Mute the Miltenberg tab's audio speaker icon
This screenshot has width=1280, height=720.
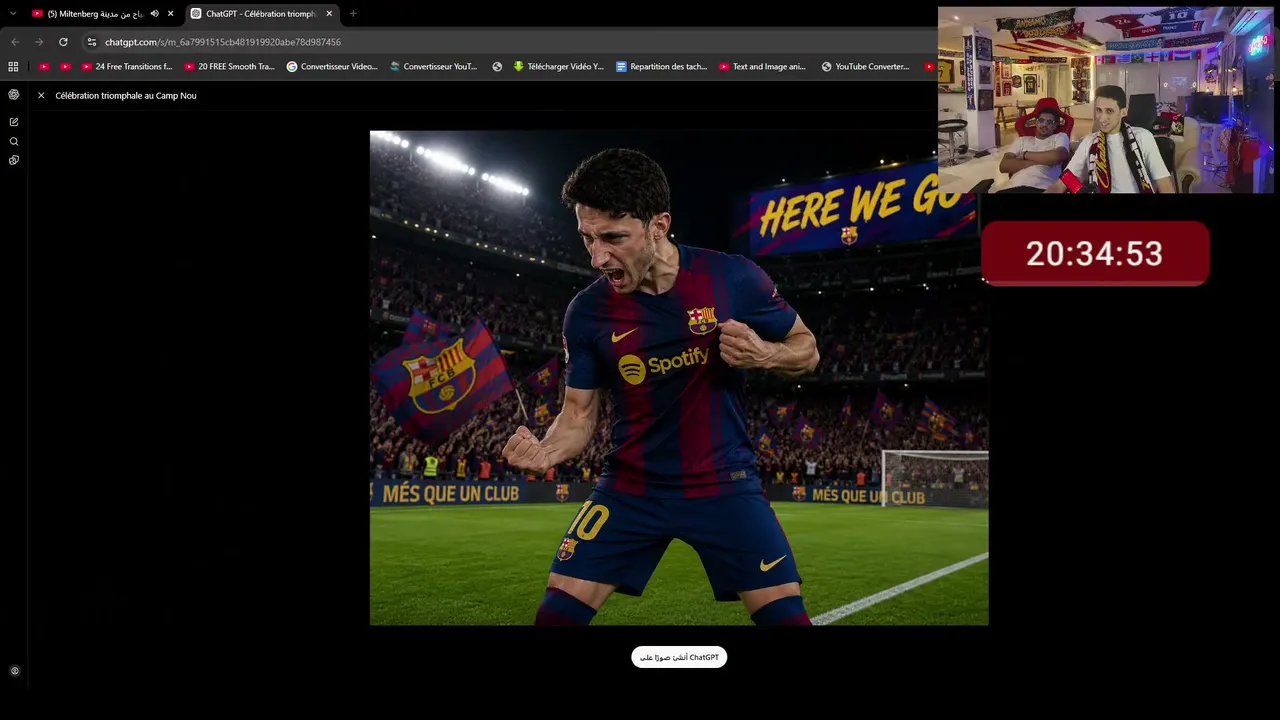(x=154, y=14)
